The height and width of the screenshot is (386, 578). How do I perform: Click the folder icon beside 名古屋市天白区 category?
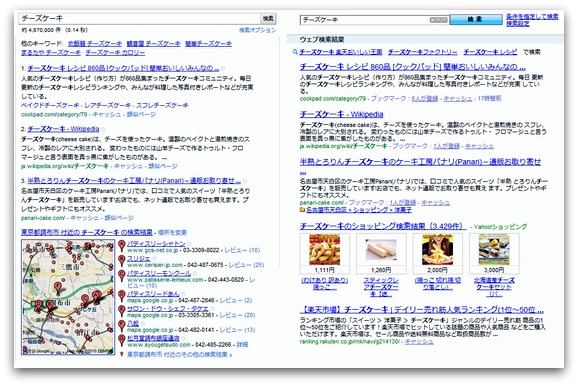pos(302,210)
